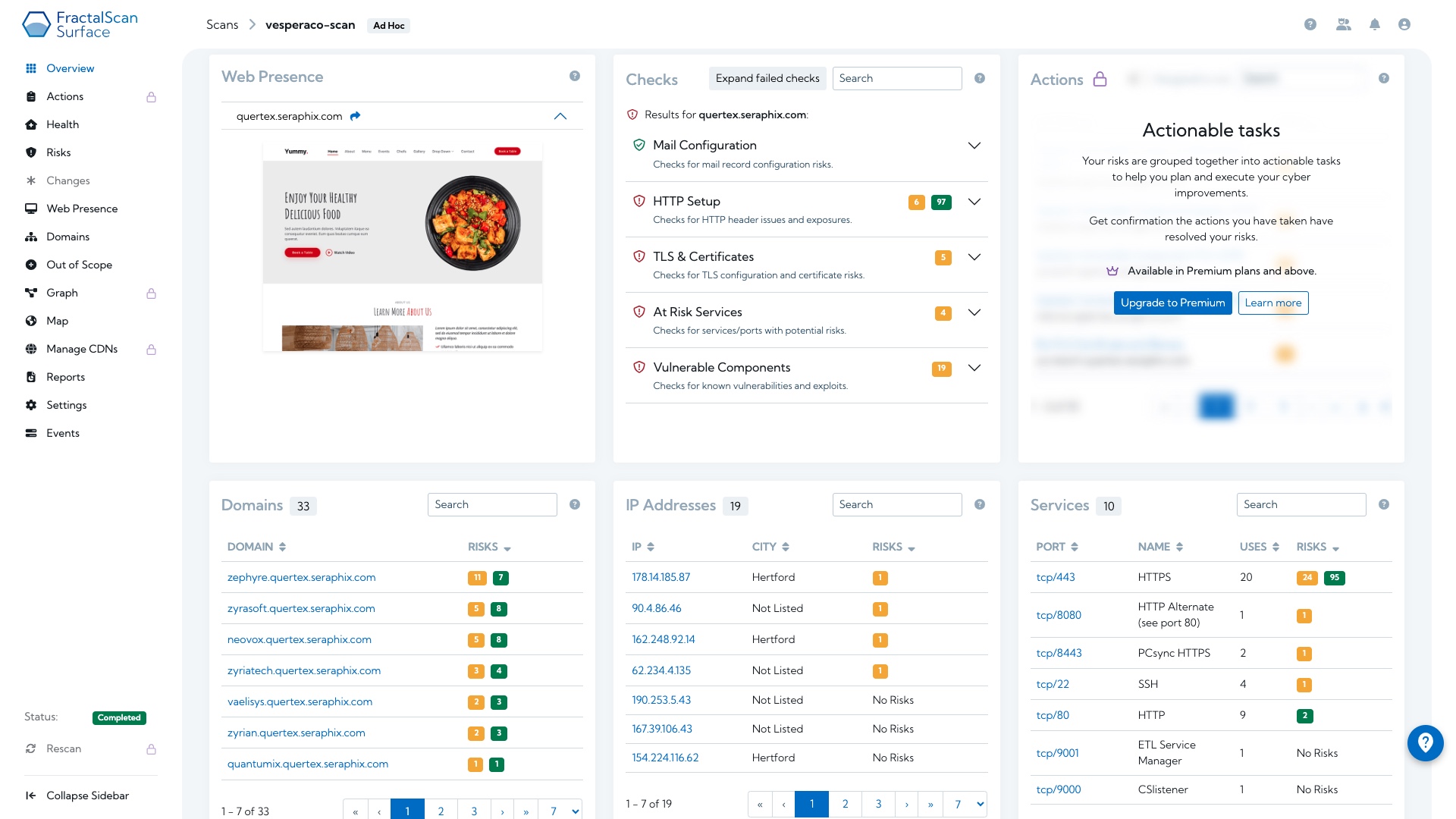
Task: Sort services by PORT column
Action: pos(1056,547)
